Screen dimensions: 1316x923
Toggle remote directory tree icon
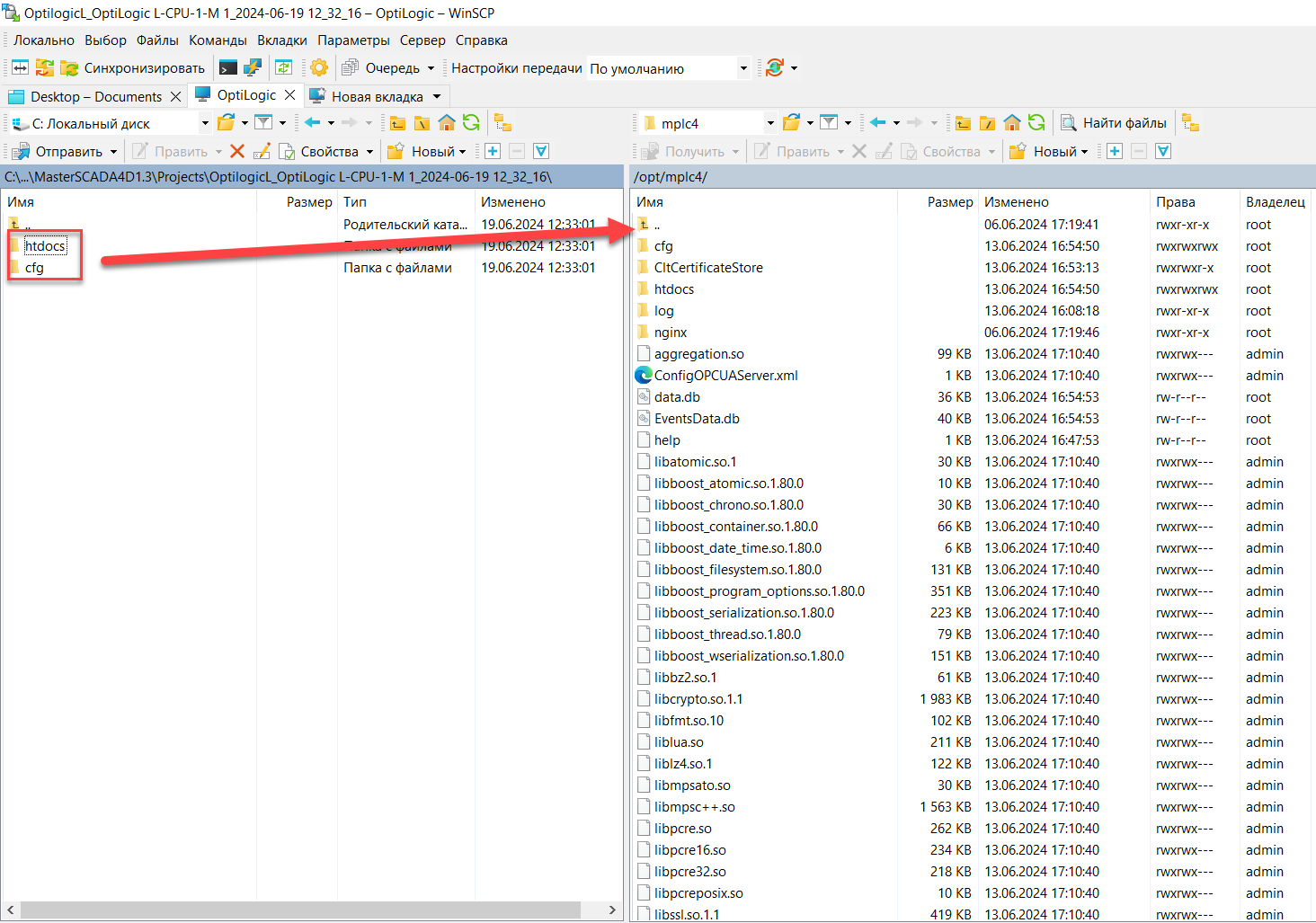1190,122
